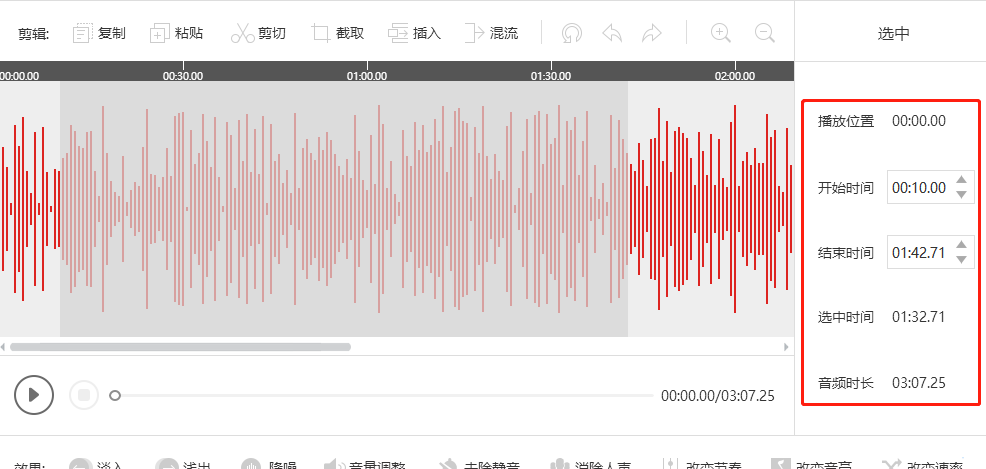Increase the end time (结束时间) value
This screenshot has height=469, width=986.
pyautogui.click(x=962, y=245)
